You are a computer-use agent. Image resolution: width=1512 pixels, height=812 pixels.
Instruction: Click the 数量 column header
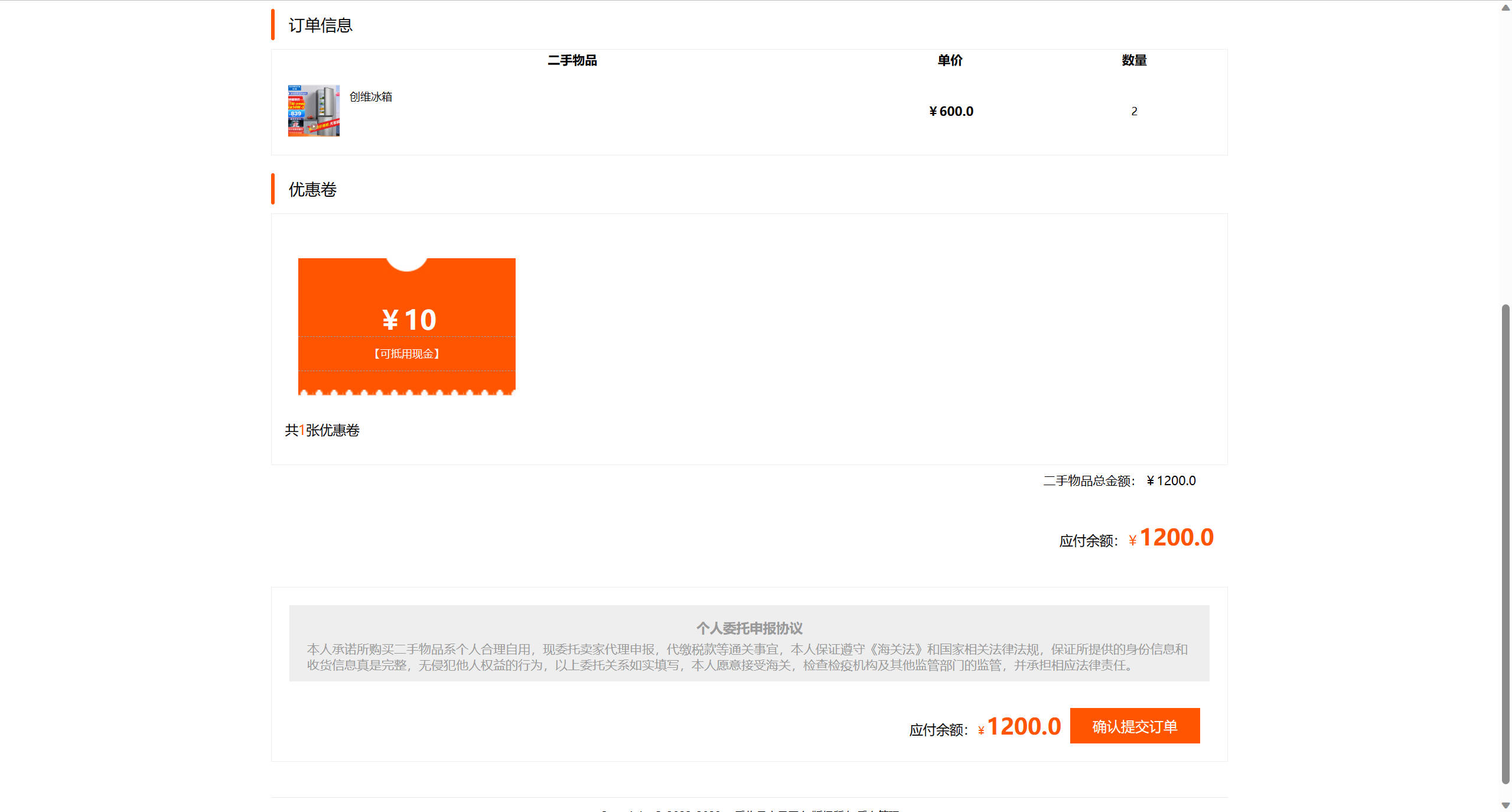(1133, 60)
